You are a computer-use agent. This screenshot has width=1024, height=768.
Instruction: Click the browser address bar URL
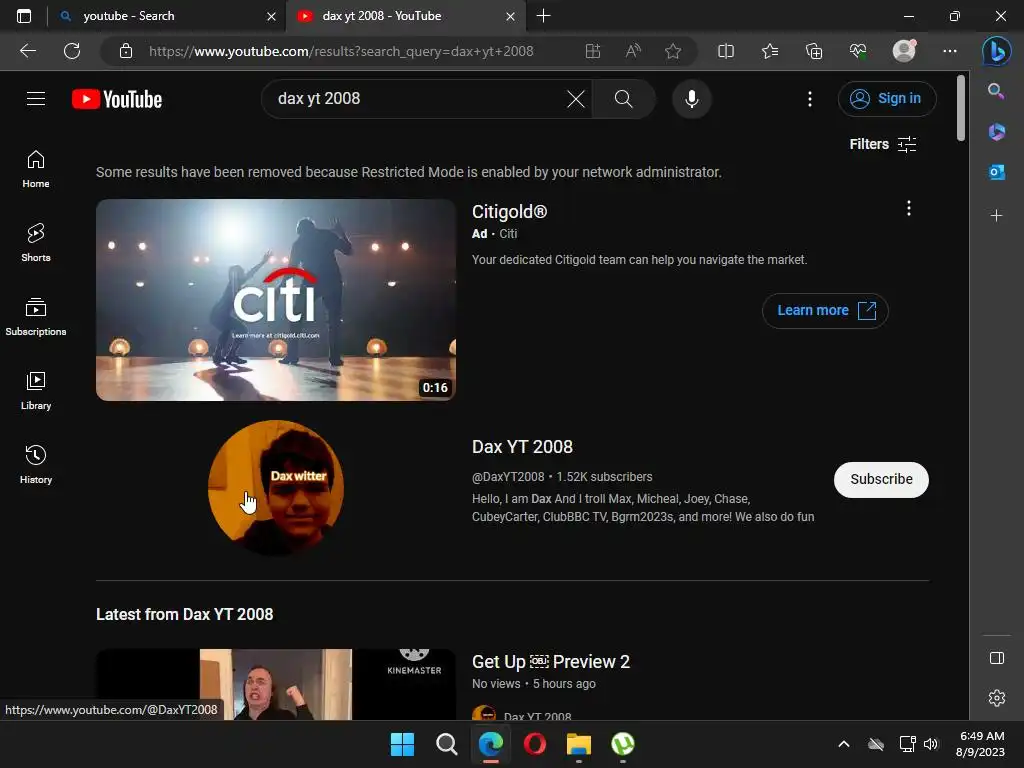(x=341, y=51)
